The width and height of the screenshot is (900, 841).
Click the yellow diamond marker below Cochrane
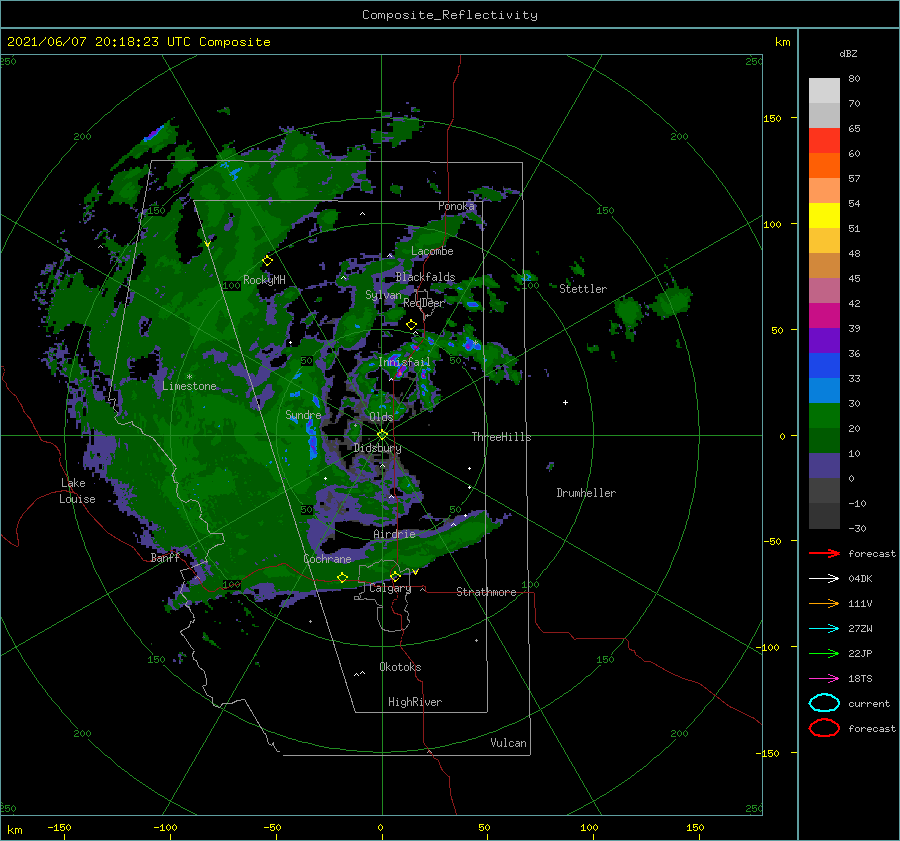(x=342, y=577)
